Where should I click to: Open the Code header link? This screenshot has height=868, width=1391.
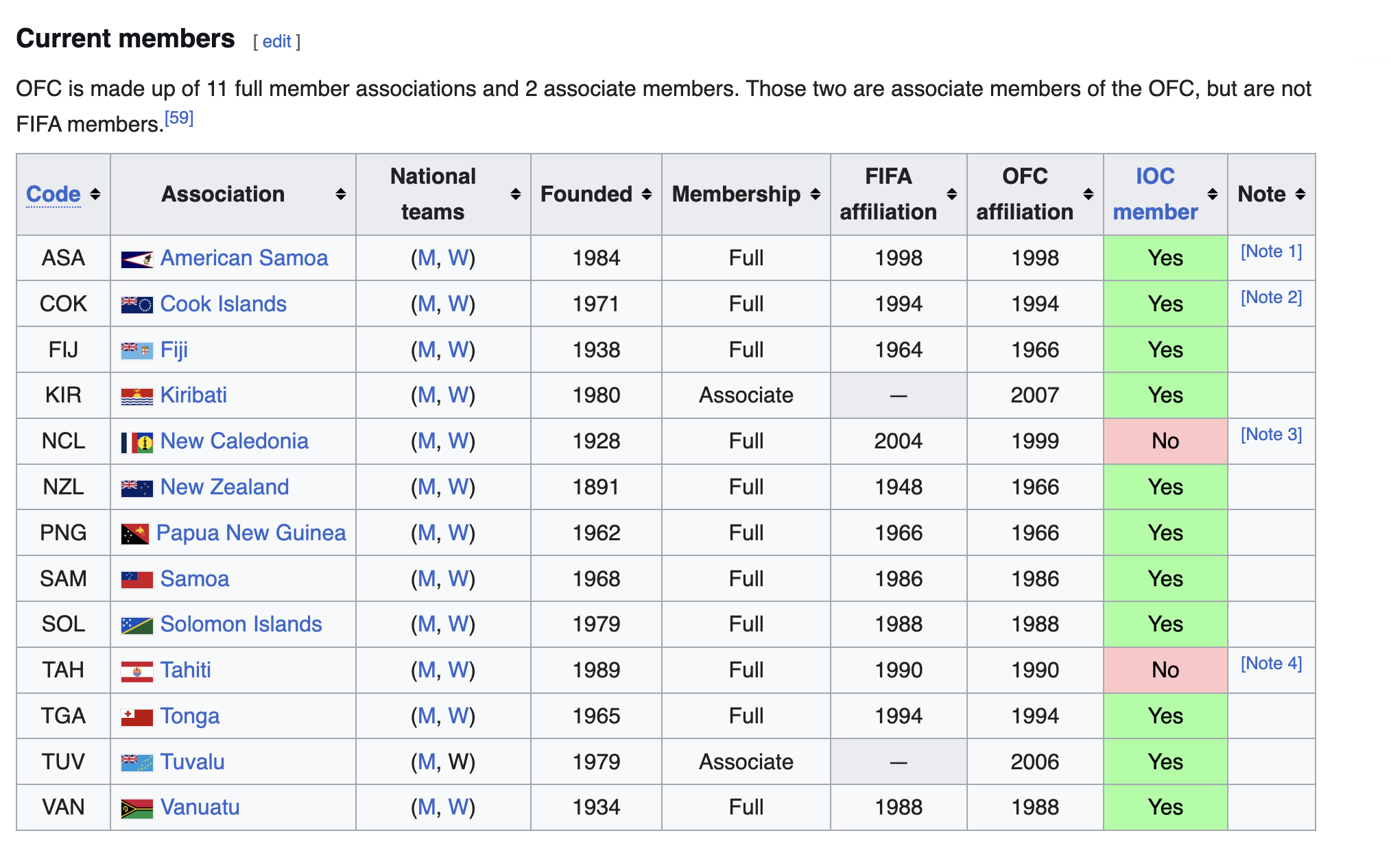tap(53, 195)
